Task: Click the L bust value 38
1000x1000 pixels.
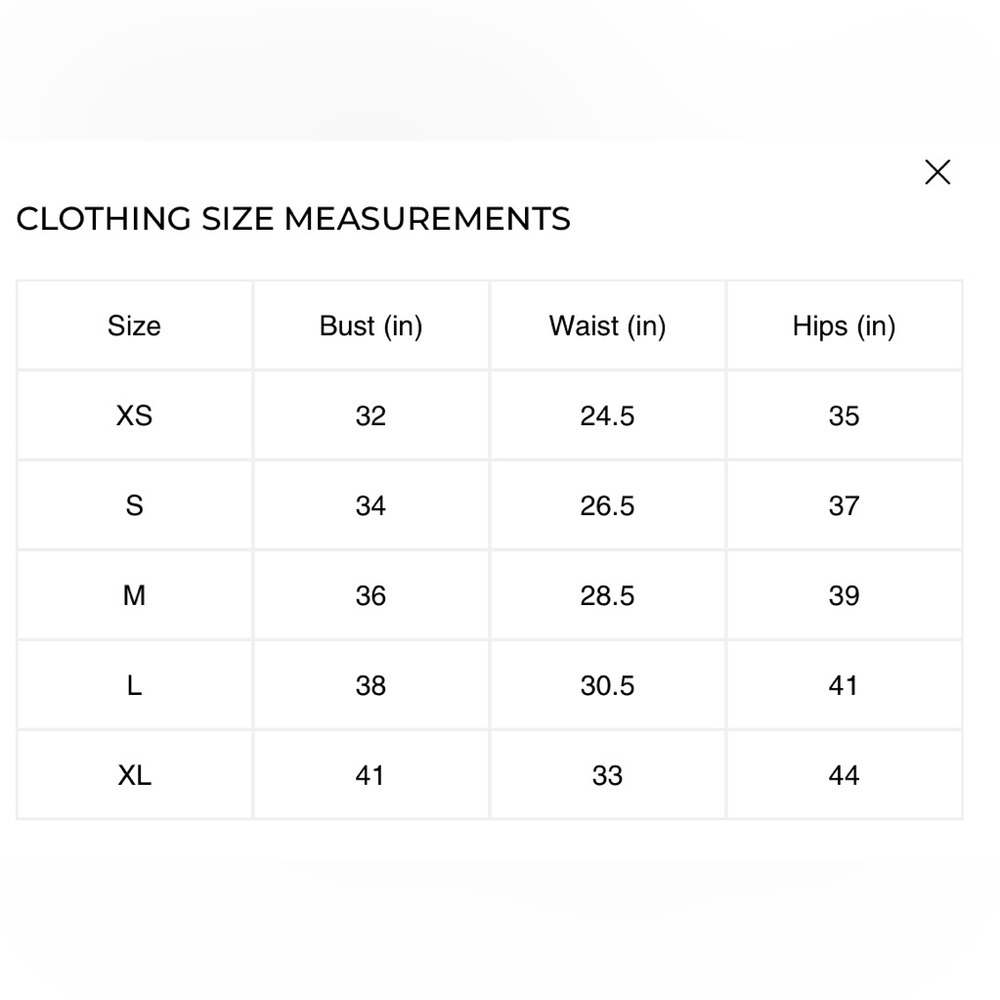Action: tap(371, 686)
